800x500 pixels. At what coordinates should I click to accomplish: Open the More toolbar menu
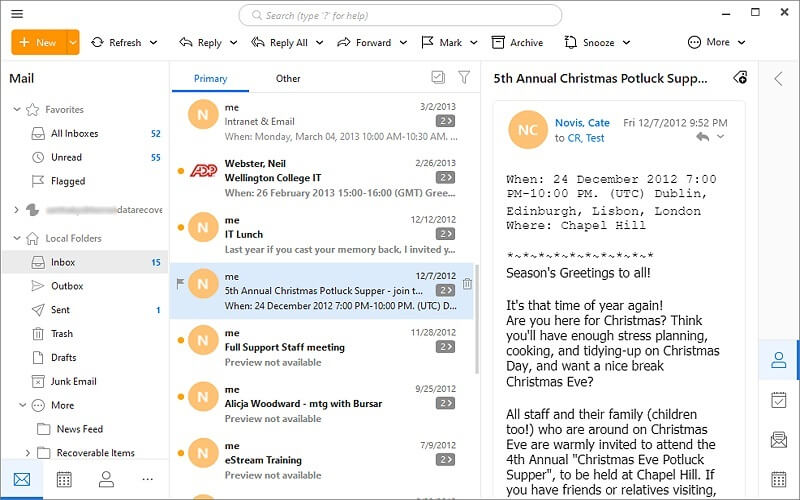[x=716, y=42]
